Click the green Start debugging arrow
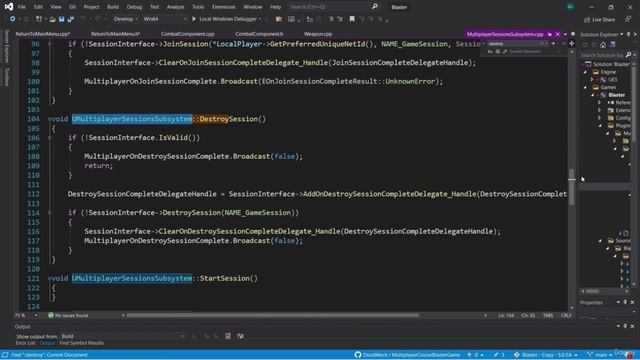The image size is (640, 360). [x=194, y=19]
